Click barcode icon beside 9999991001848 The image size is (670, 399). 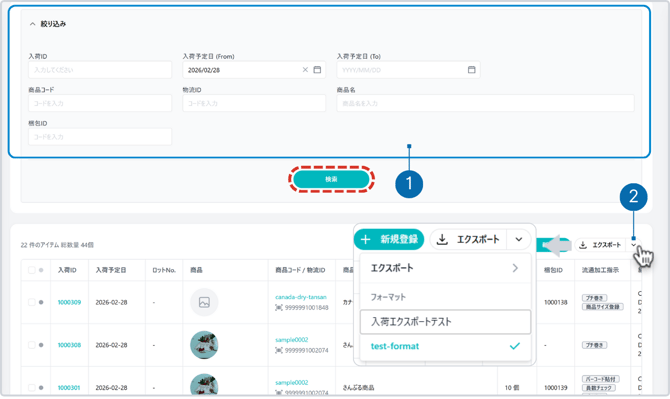coord(279,308)
